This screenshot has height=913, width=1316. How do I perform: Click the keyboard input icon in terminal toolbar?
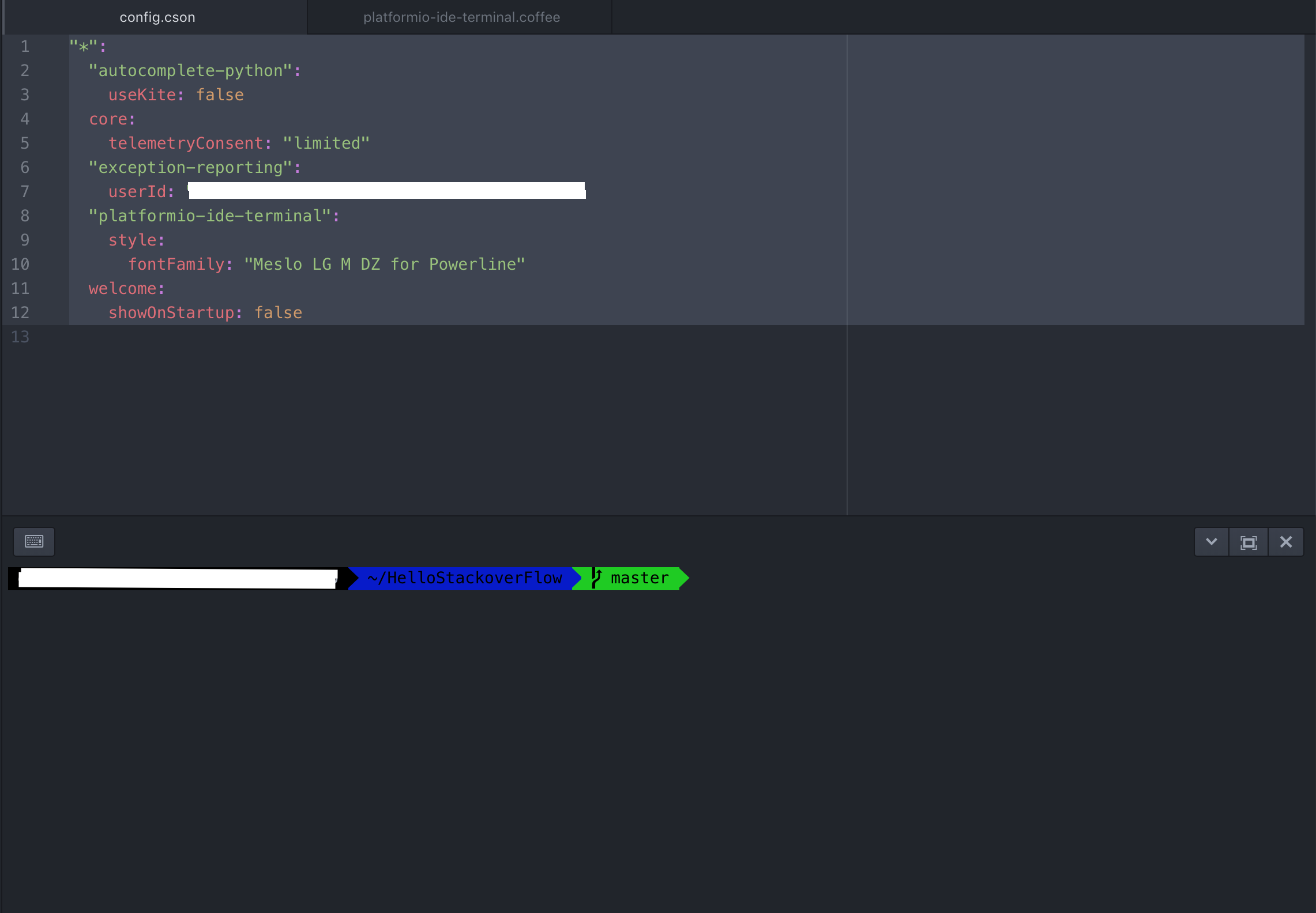tap(33, 542)
